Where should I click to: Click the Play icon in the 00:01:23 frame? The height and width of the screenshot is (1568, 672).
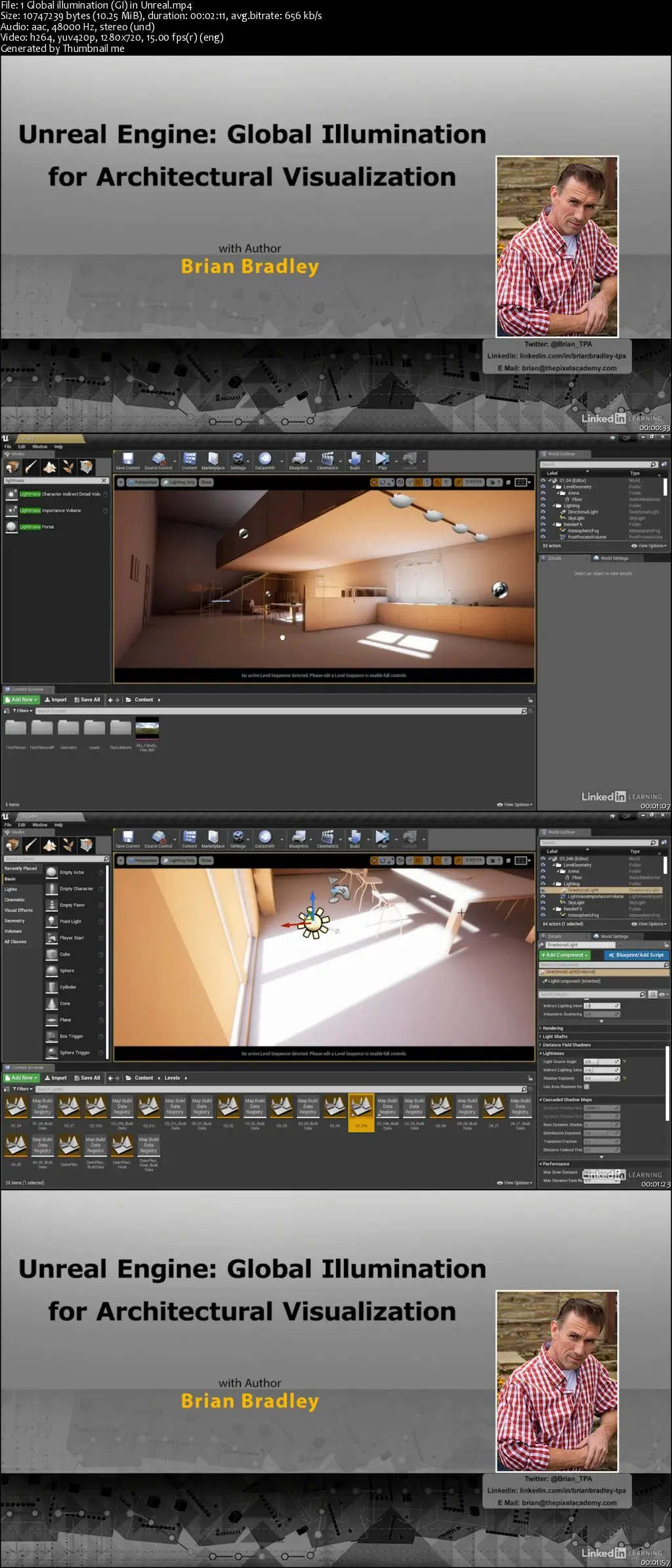pos(383,838)
